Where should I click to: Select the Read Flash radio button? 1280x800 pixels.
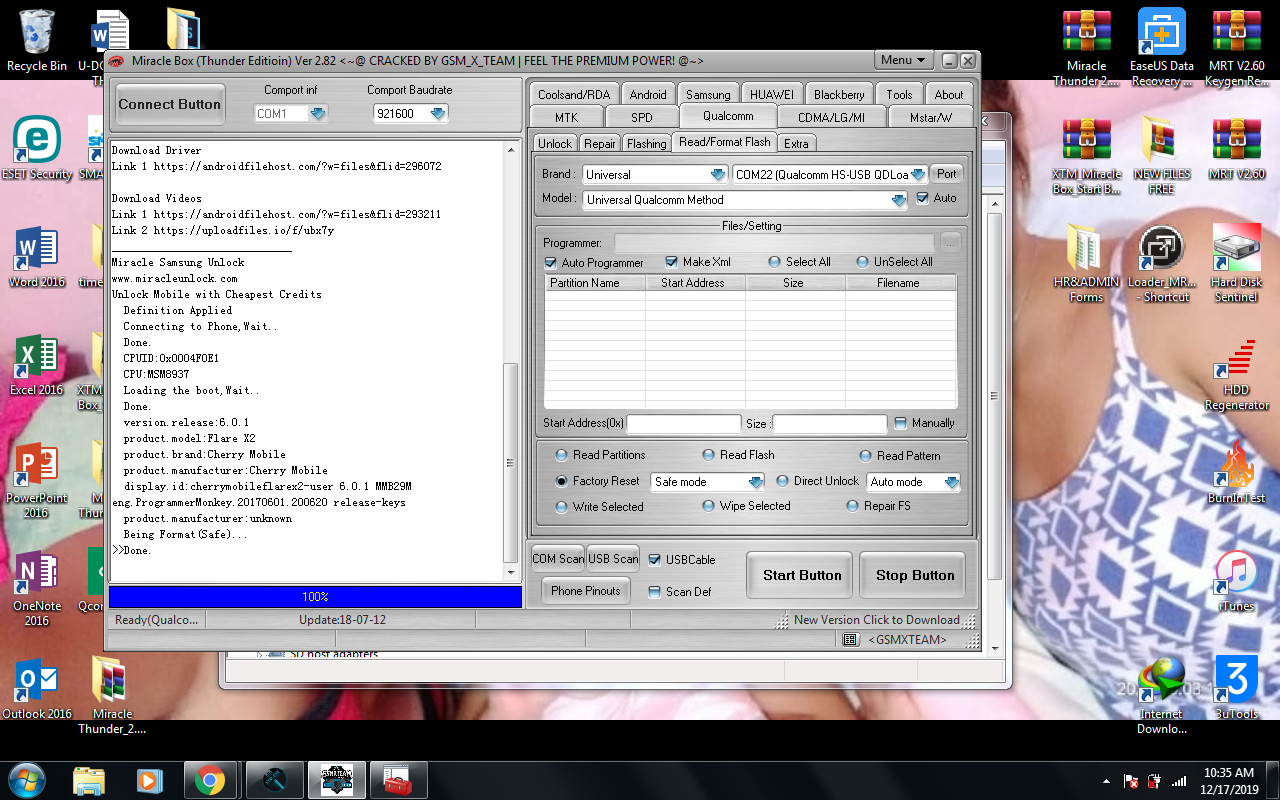pos(708,455)
